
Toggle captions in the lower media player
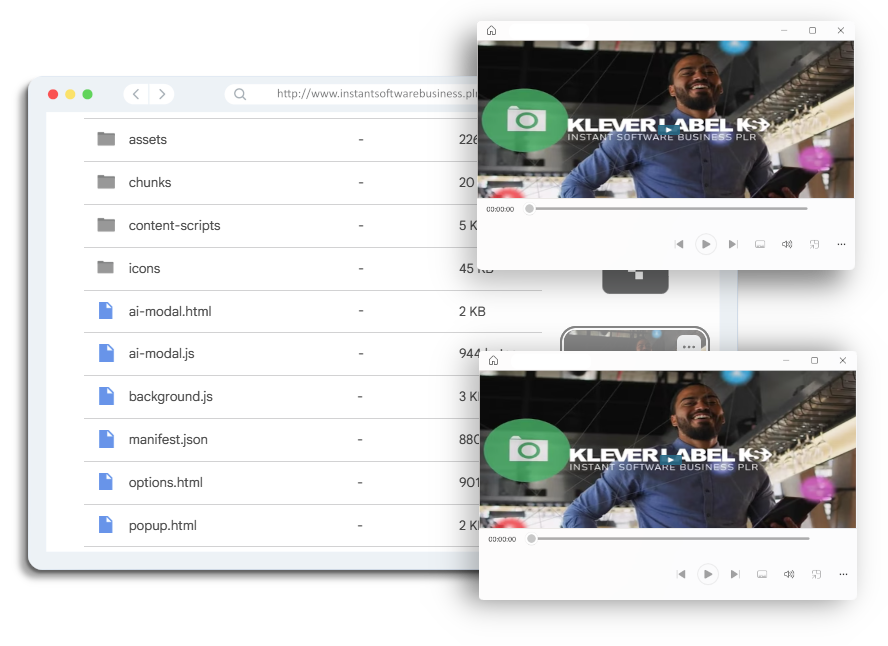(x=762, y=574)
